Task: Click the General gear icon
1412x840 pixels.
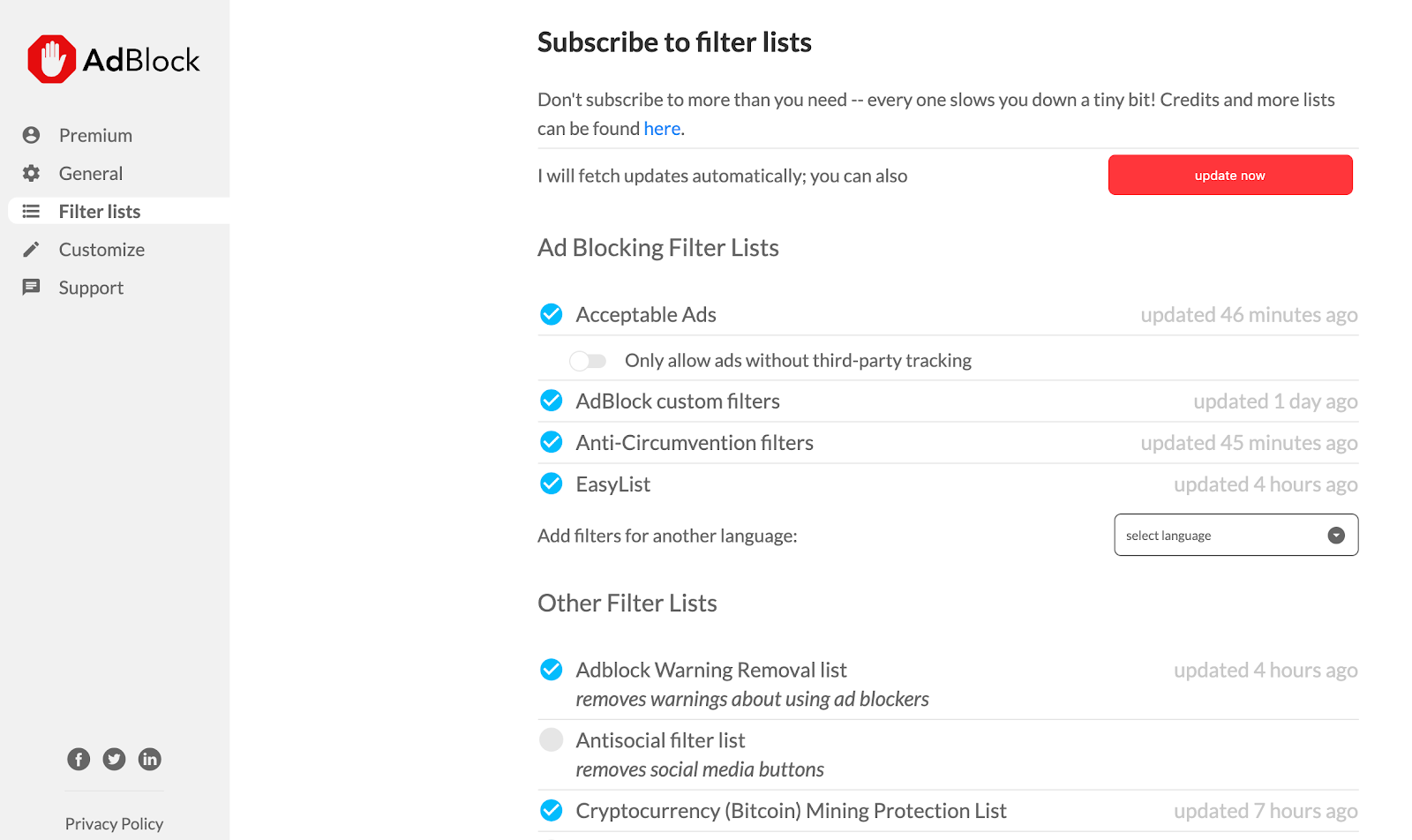Action: pos(32,173)
